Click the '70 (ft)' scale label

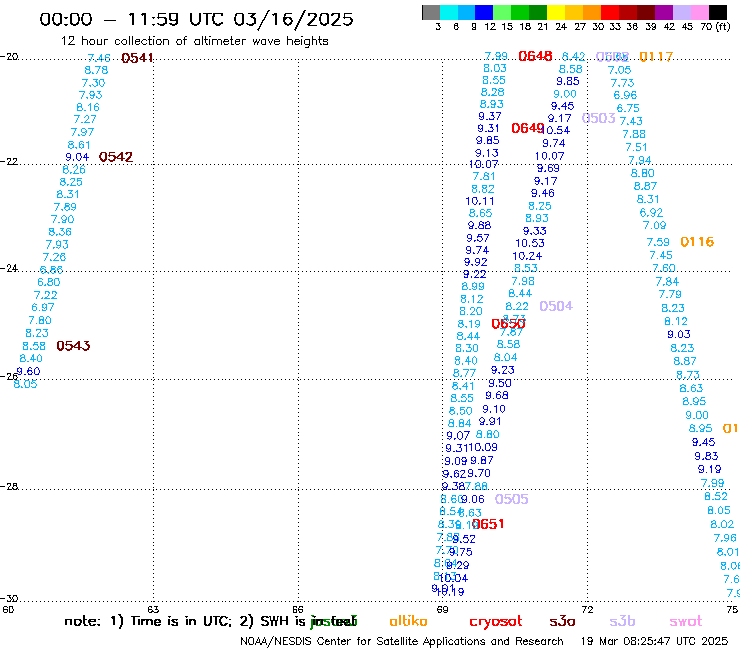pos(715,26)
